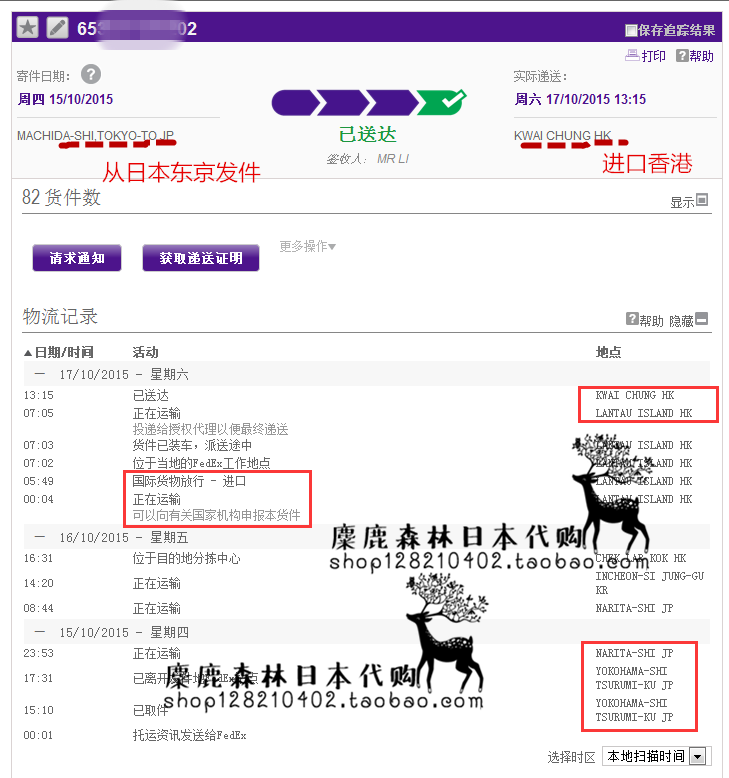Click question mark beside 寄件日期
Viewport: 729px width, 778px height.
pyautogui.click(x=91, y=74)
